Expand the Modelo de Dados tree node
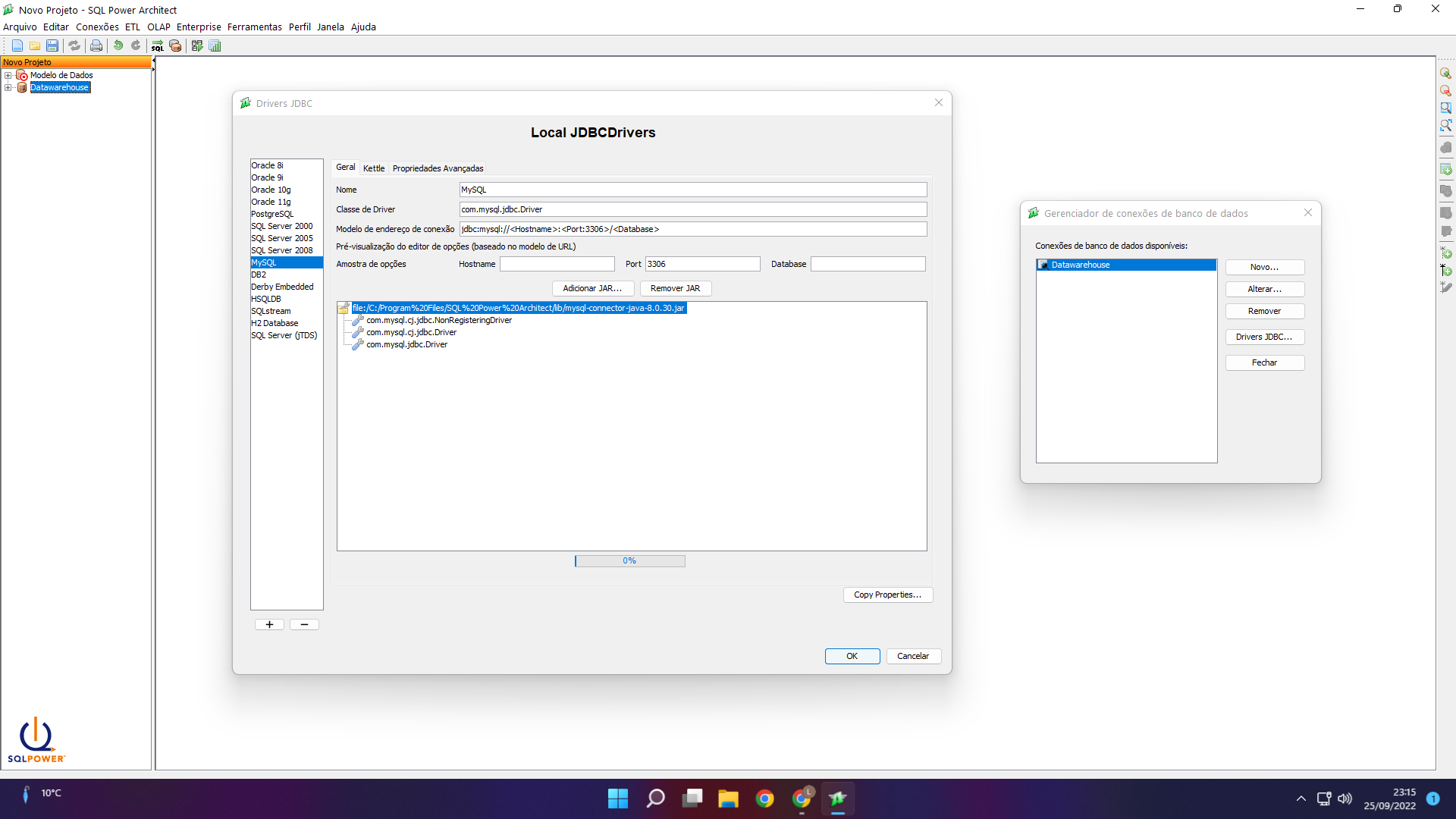This screenshot has width=1456, height=819. tap(8, 75)
